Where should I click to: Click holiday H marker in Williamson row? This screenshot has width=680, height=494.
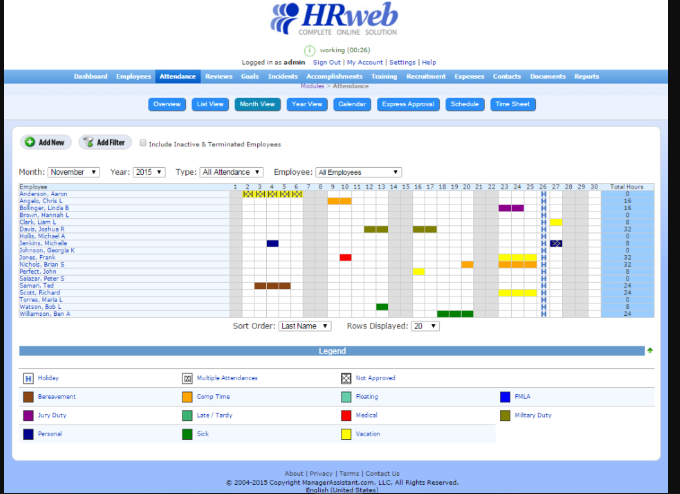(x=543, y=314)
